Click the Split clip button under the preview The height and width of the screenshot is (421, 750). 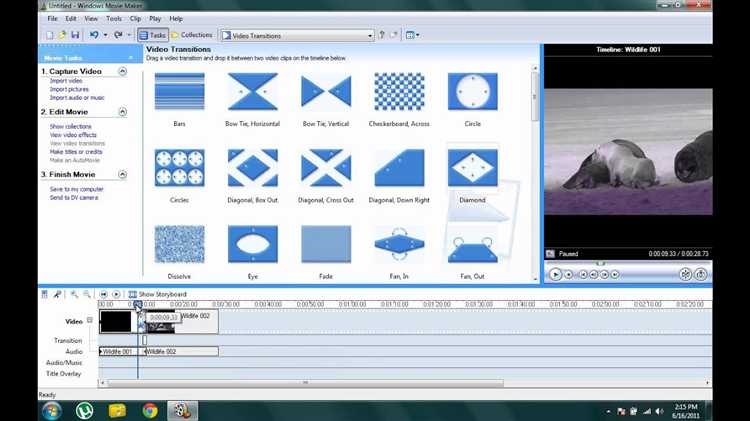(x=686, y=274)
